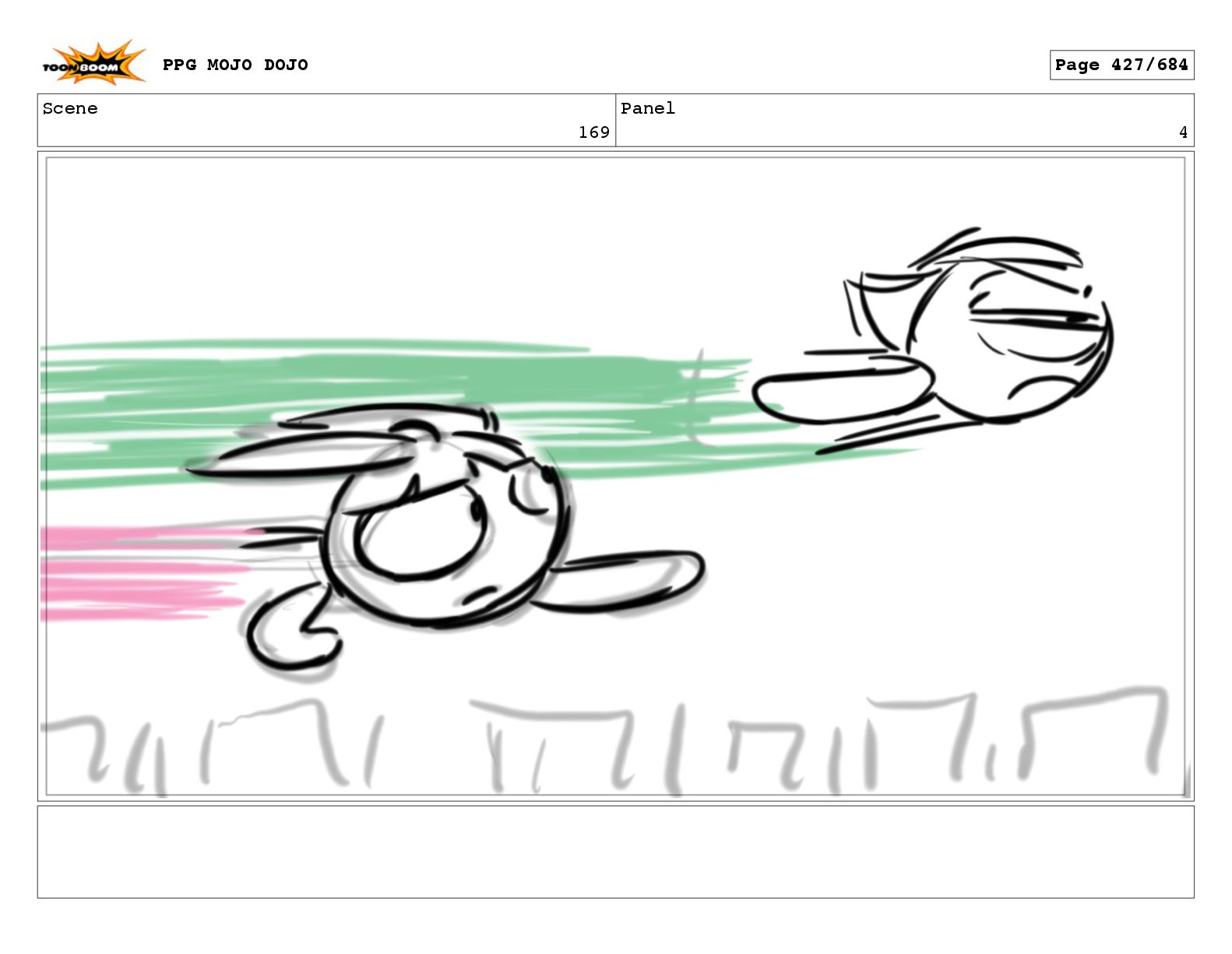Click the 'Panel' header label

(648, 108)
